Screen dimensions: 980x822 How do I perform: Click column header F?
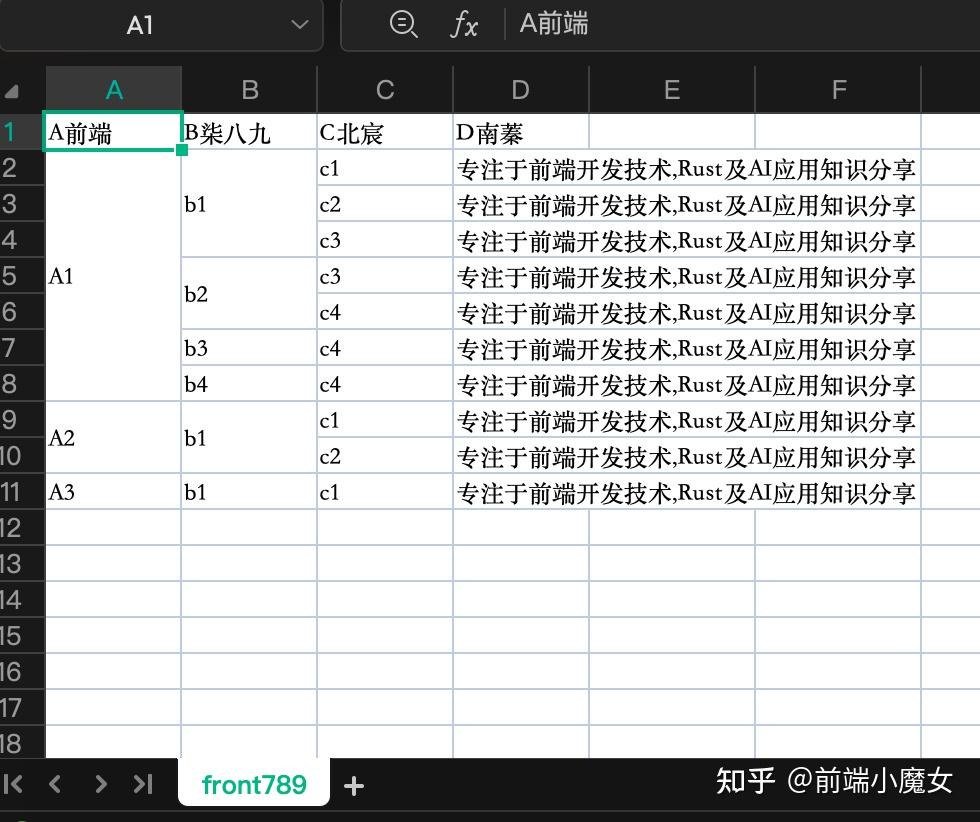pyautogui.click(x=837, y=89)
